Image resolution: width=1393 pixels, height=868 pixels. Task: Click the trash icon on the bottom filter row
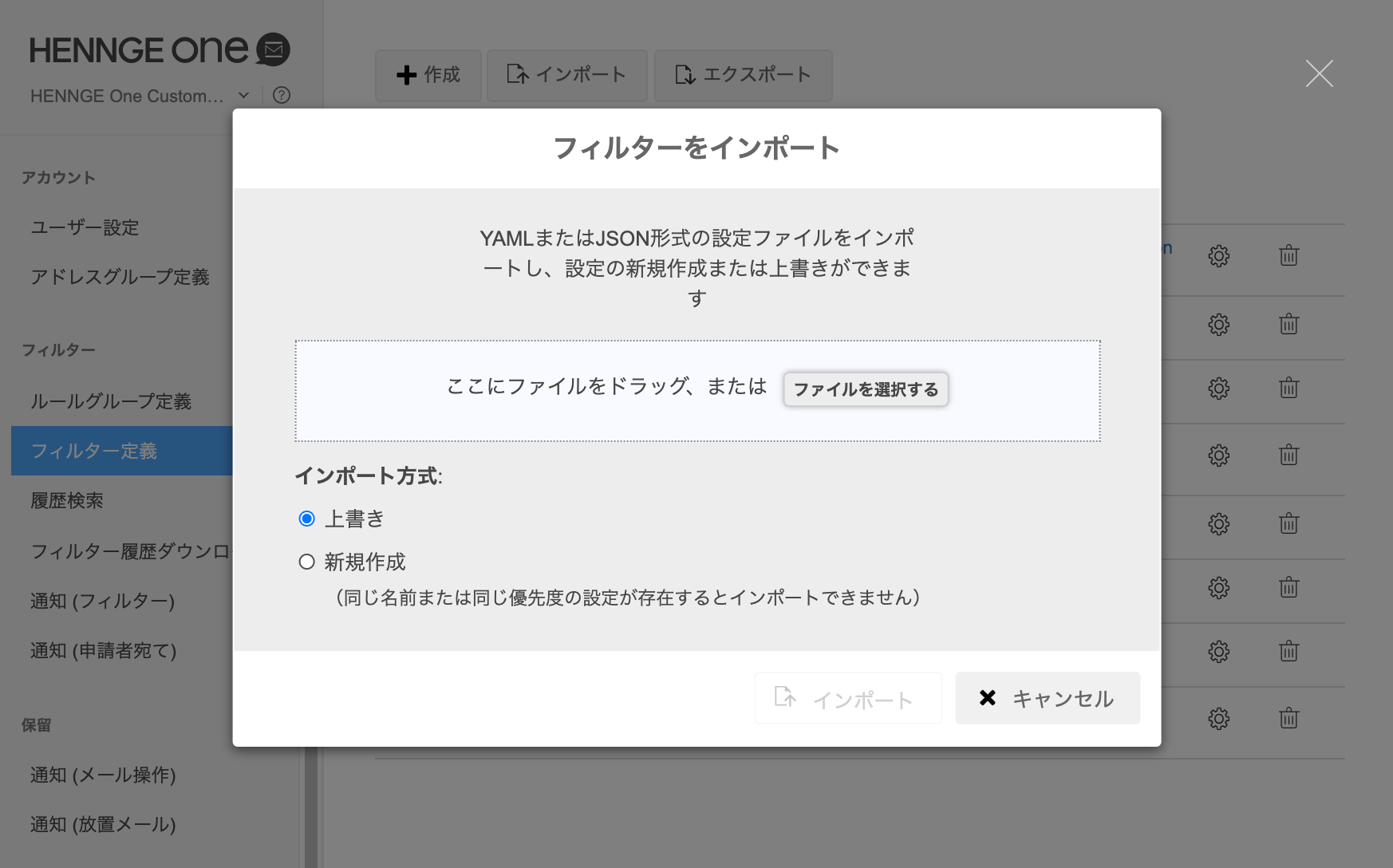click(1288, 718)
